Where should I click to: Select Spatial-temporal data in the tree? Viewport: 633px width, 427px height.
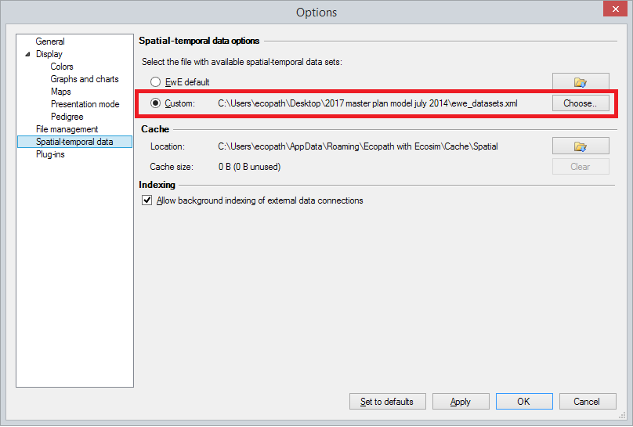click(74, 142)
